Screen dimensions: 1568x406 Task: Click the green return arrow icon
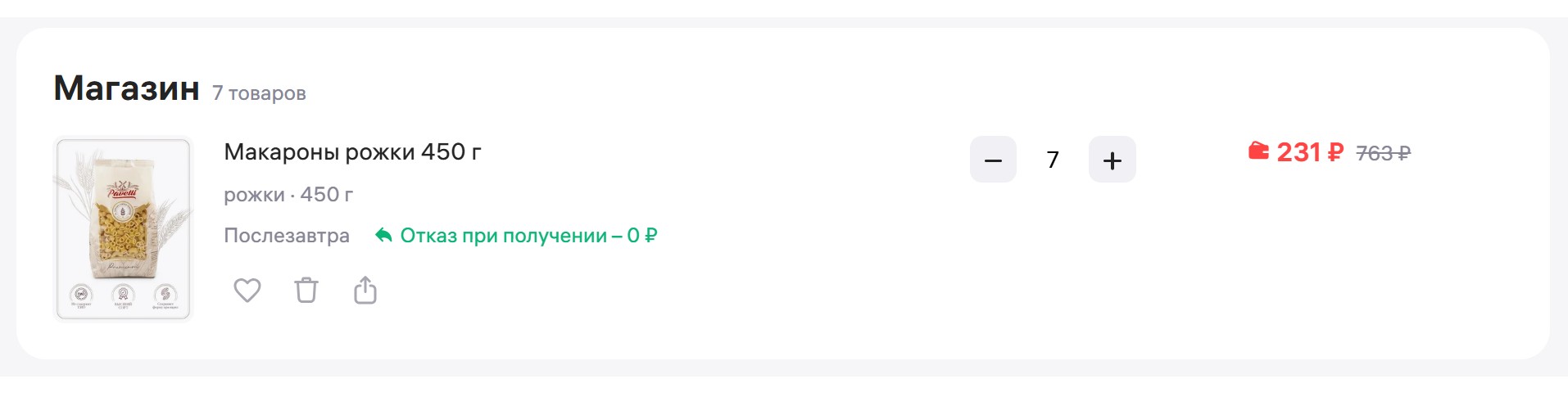[383, 236]
